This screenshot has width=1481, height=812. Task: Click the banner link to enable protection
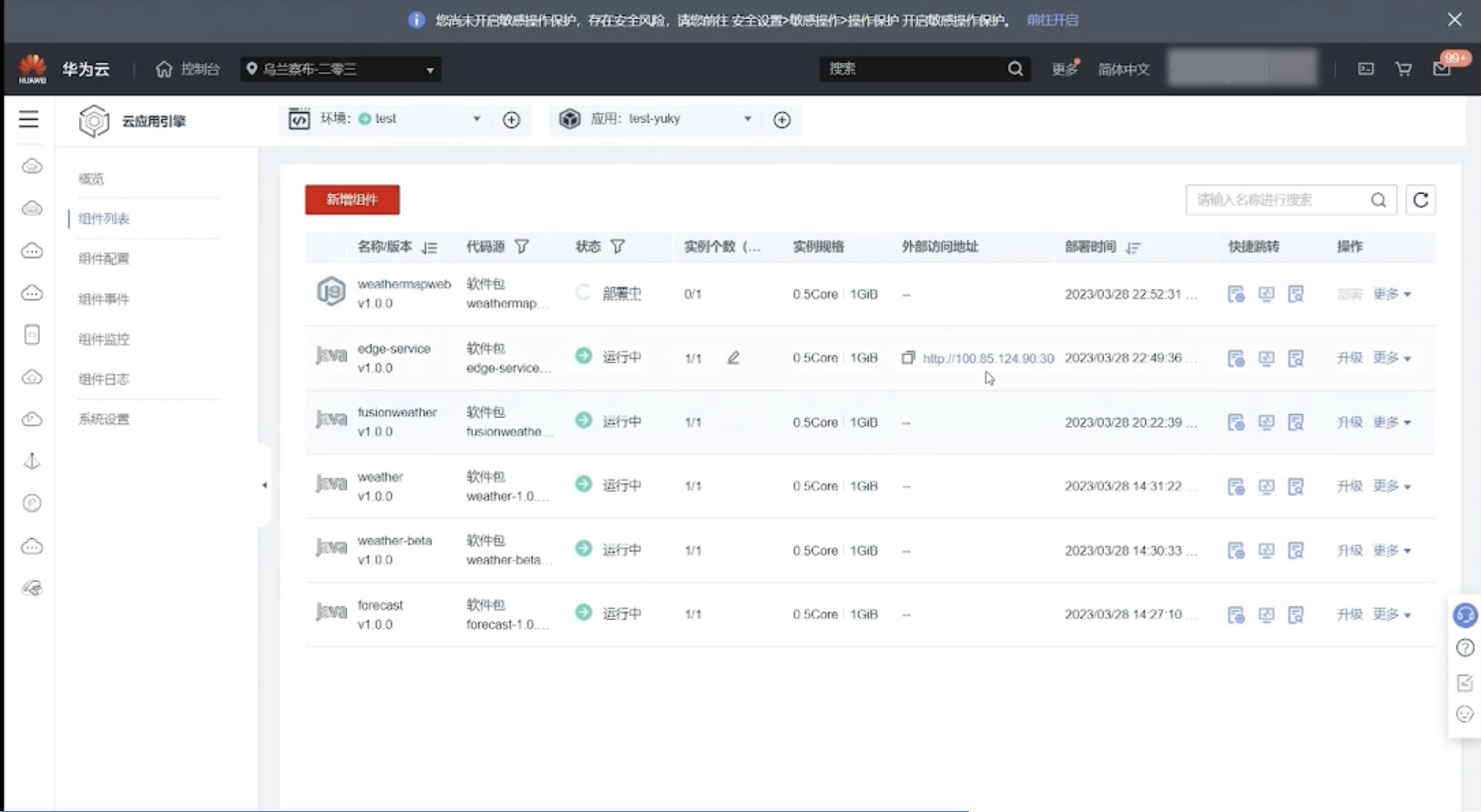coord(1052,20)
